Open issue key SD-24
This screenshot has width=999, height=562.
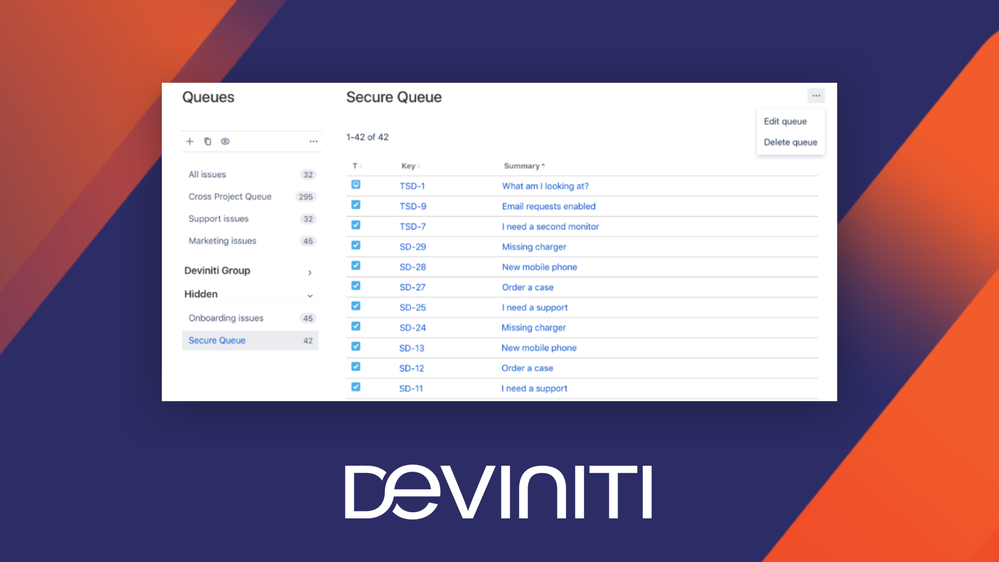[x=413, y=328]
